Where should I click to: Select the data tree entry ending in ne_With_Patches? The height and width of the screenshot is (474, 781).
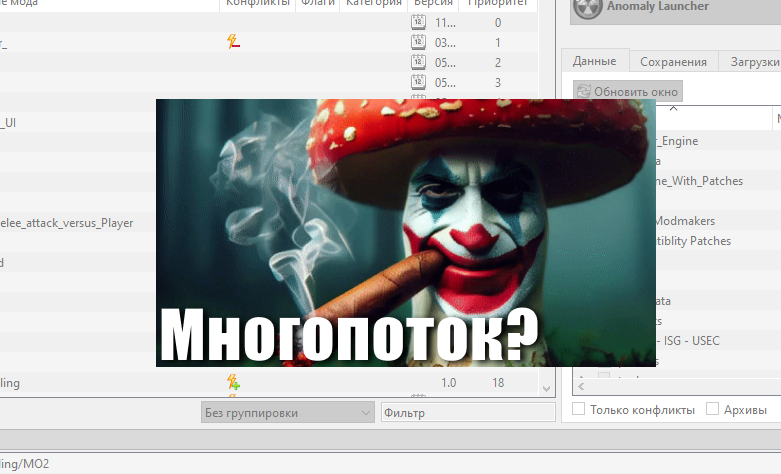click(699, 181)
